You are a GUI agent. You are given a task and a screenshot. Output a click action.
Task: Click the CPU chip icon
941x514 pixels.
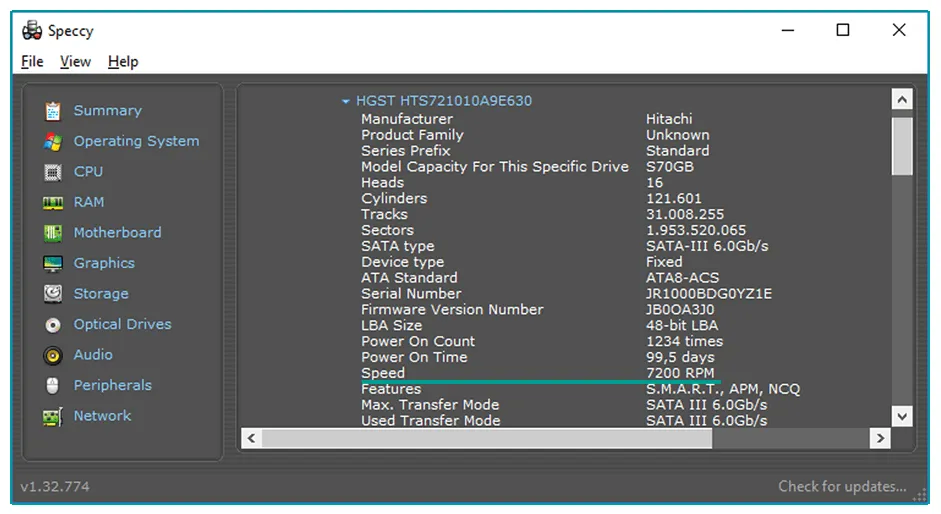53,172
